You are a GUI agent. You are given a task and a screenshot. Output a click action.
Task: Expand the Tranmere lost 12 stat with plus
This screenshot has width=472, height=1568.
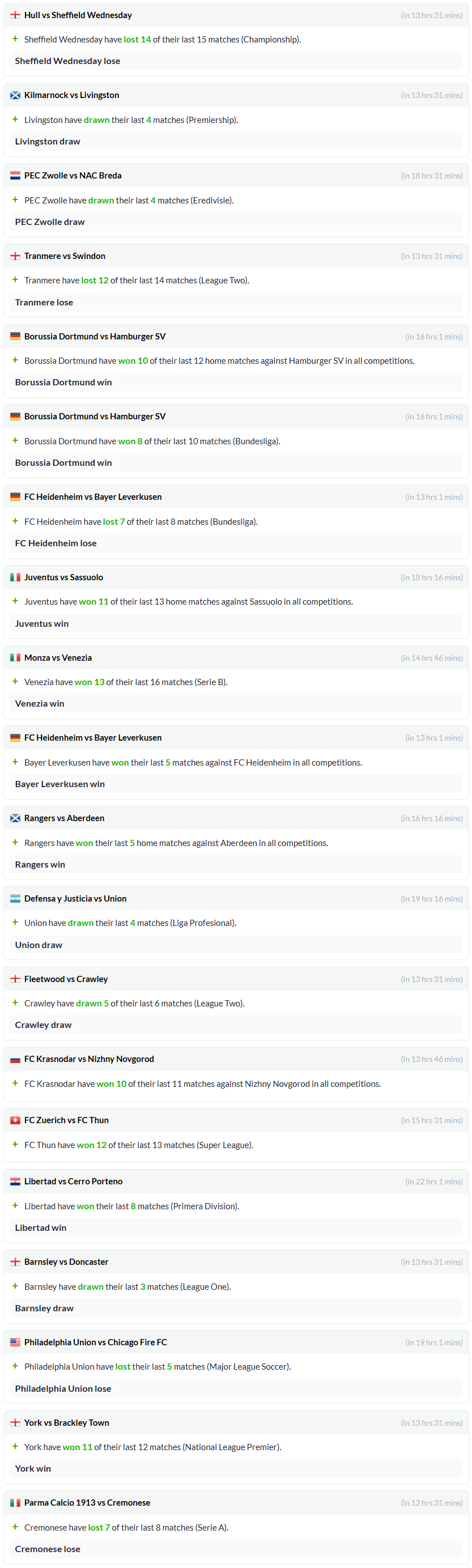[x=15, y=280]
